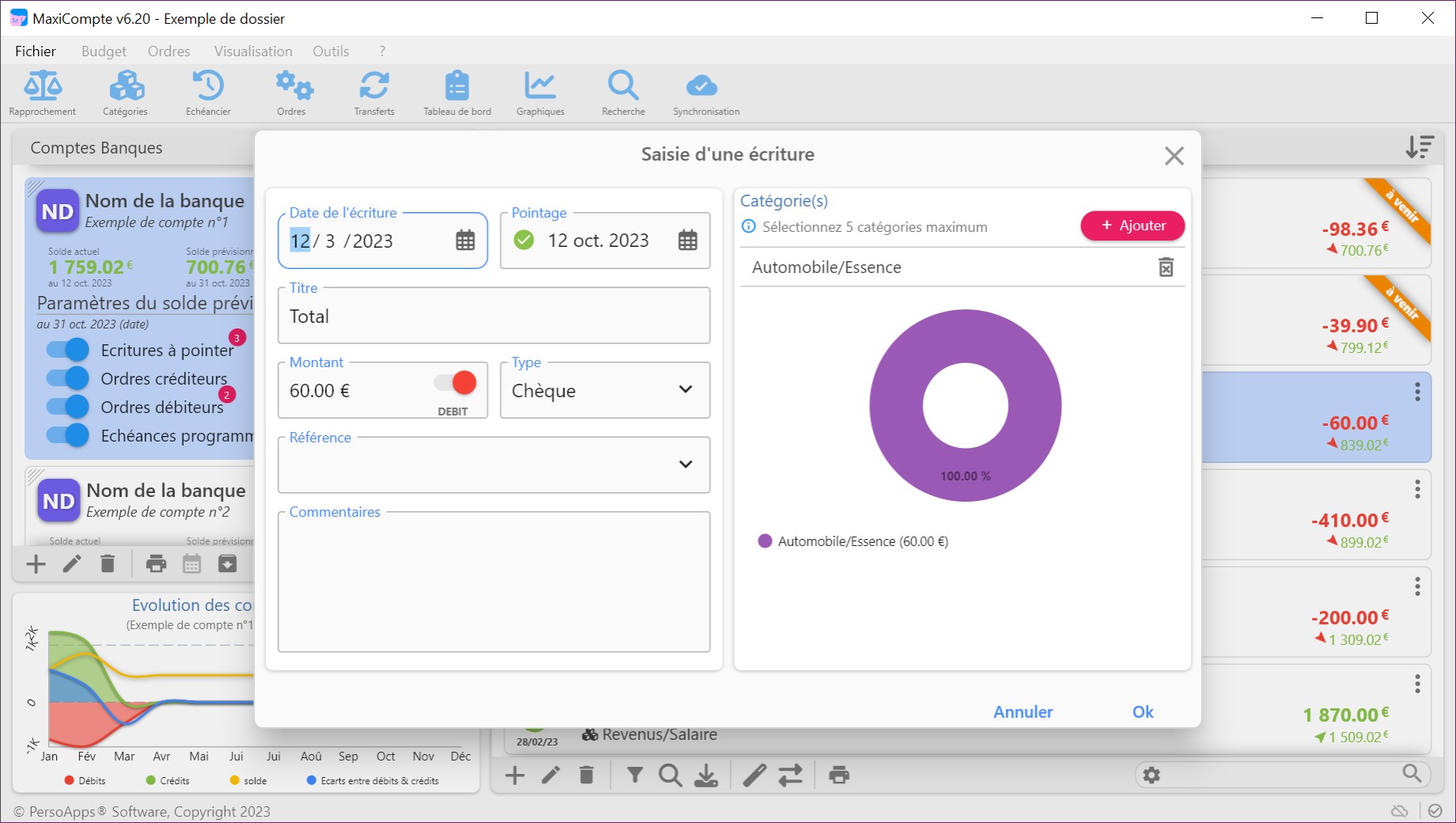Edit the selected bank account
The height and width of the screenshot is (823, 1456).
[x=72, y=564]
